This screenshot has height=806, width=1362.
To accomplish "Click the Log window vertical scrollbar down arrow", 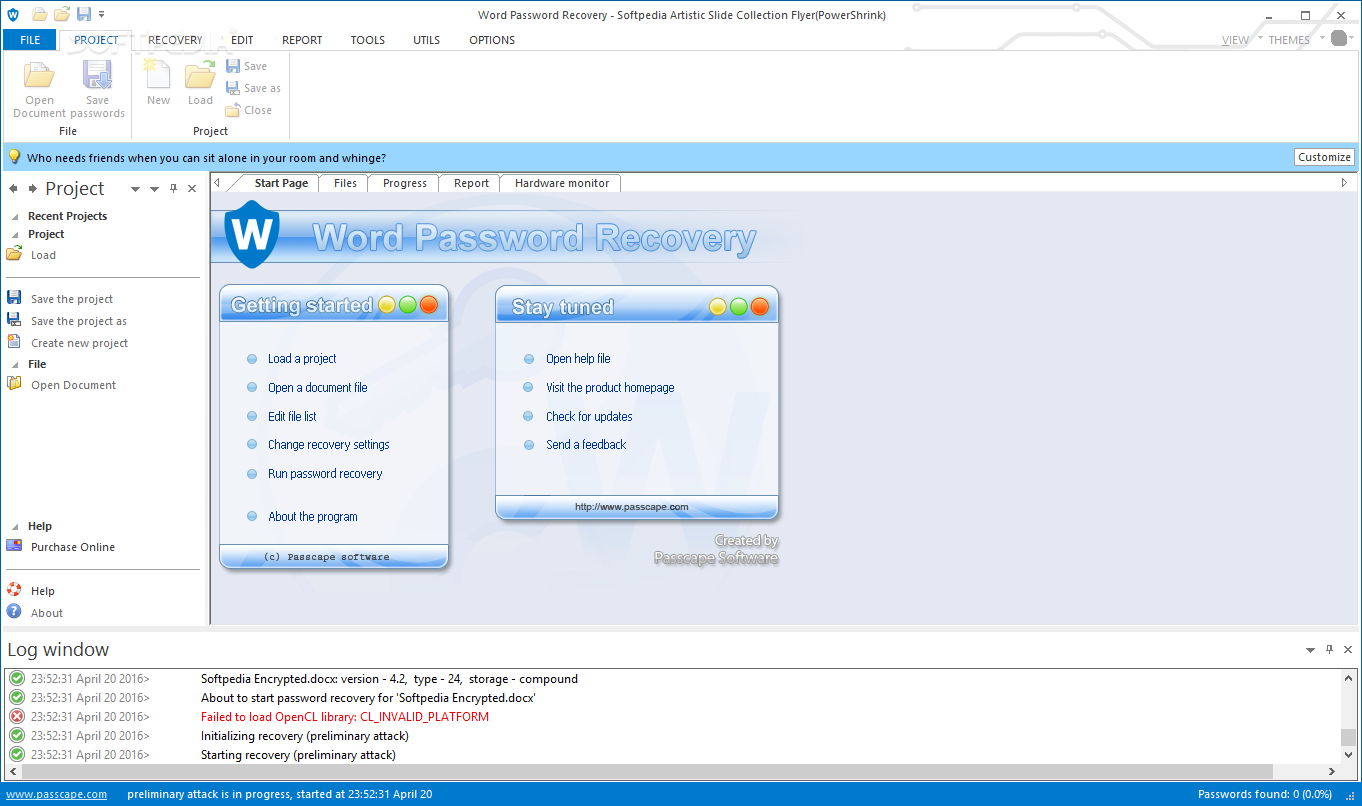I will (x=1348, y=756).
